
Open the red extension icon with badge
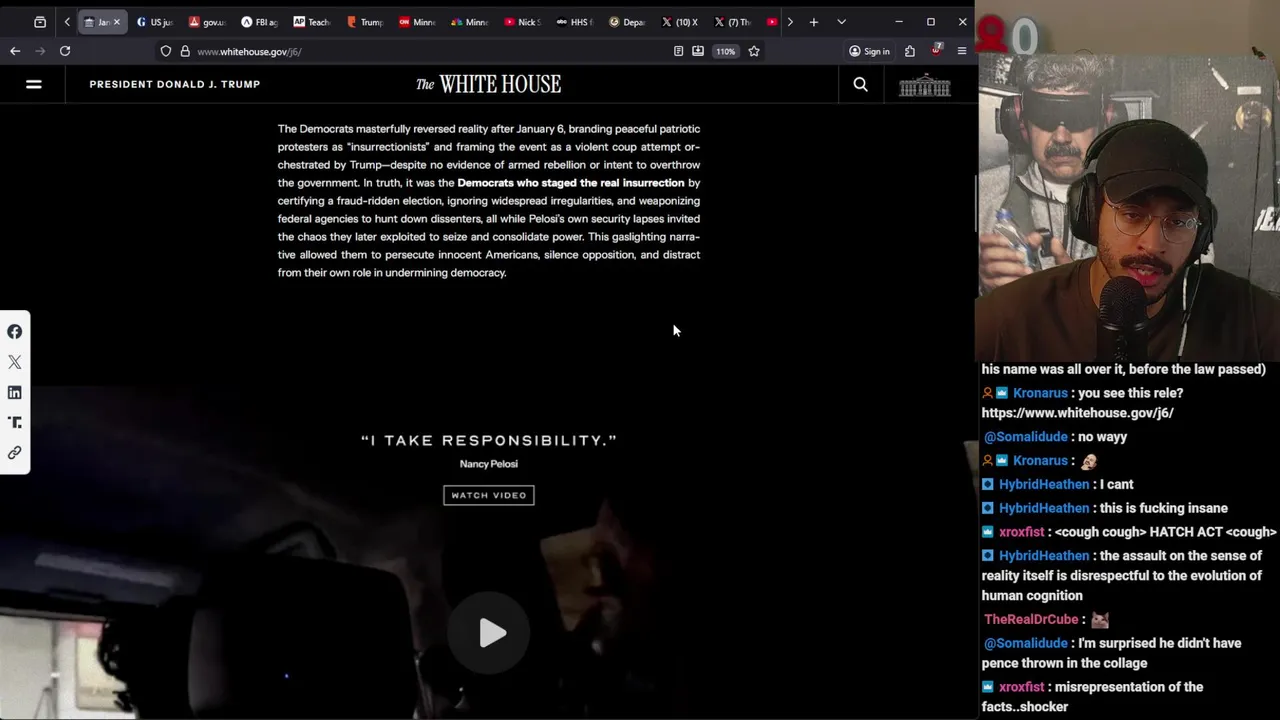point(936,50)
